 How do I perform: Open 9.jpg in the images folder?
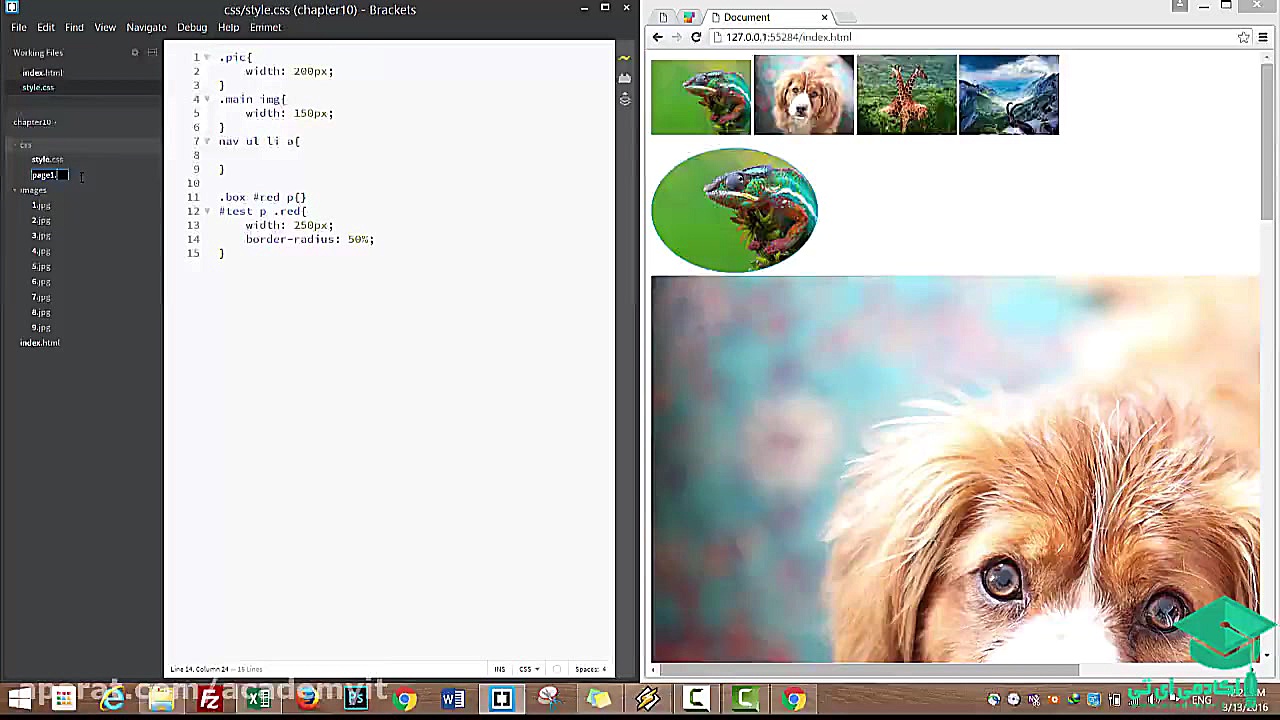tap(41, 327)
